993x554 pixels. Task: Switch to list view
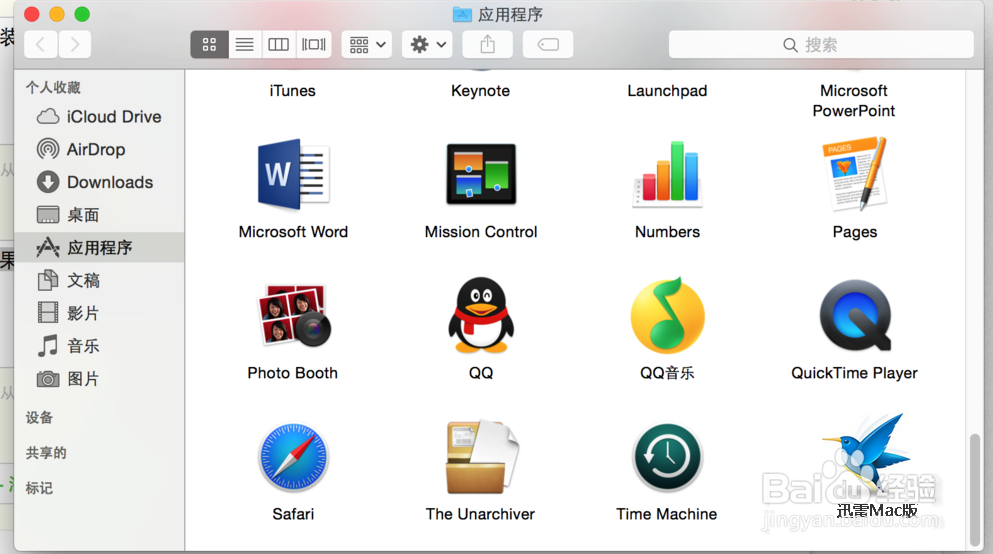[245, 44]
